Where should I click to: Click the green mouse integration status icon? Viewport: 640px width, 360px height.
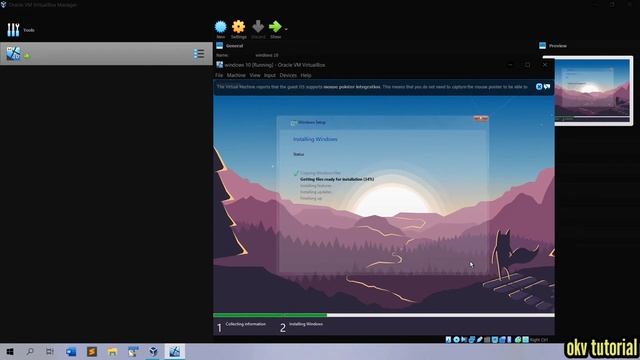point(518,340)
